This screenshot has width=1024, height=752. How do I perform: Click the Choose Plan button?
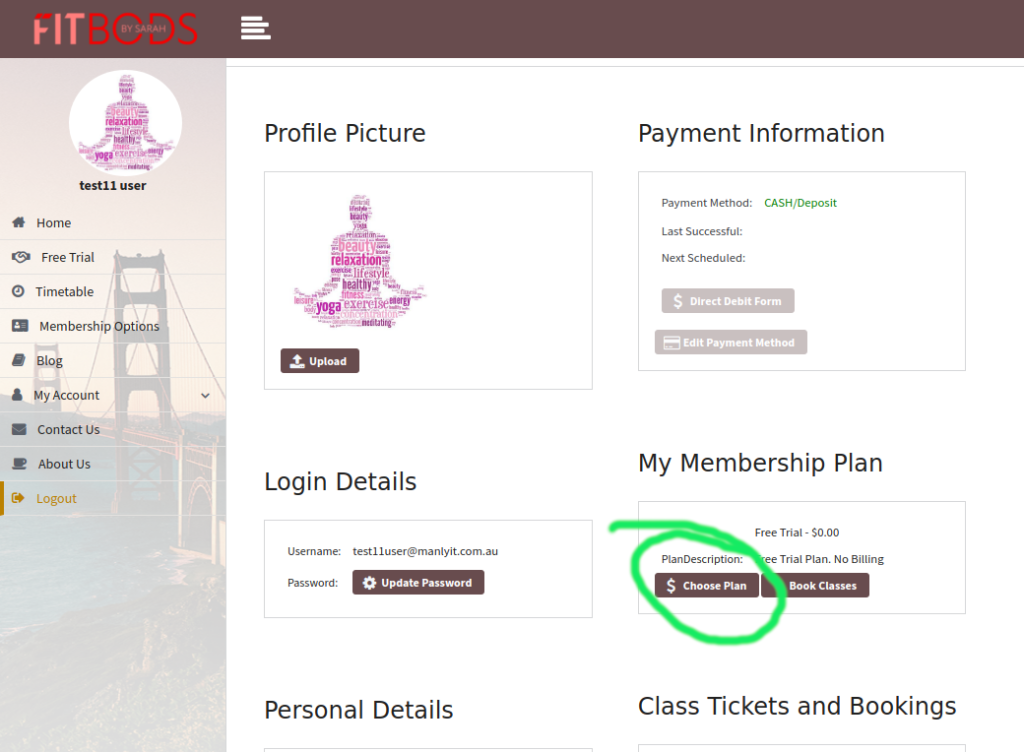tap(706, 586)
